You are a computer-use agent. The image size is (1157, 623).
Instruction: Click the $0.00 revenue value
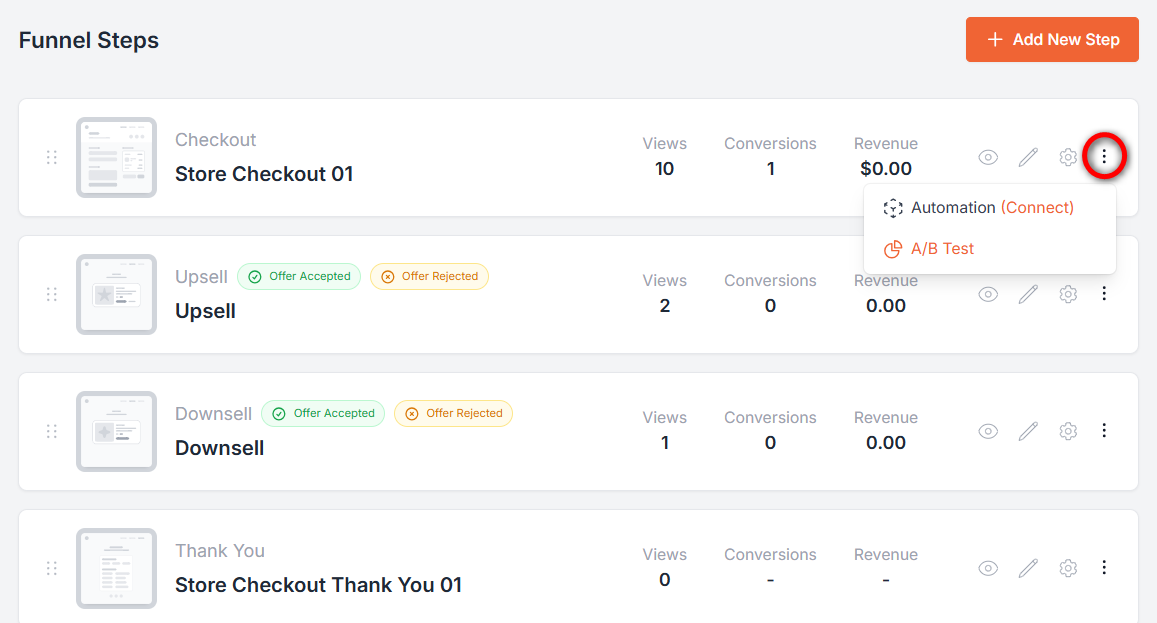tap(885, 169)
